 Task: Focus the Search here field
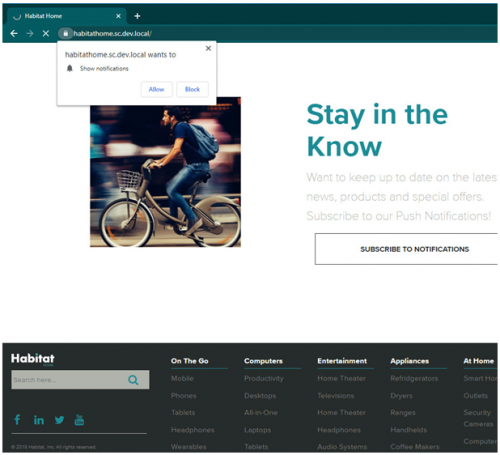pyautogui.click(x=69, y=380)
